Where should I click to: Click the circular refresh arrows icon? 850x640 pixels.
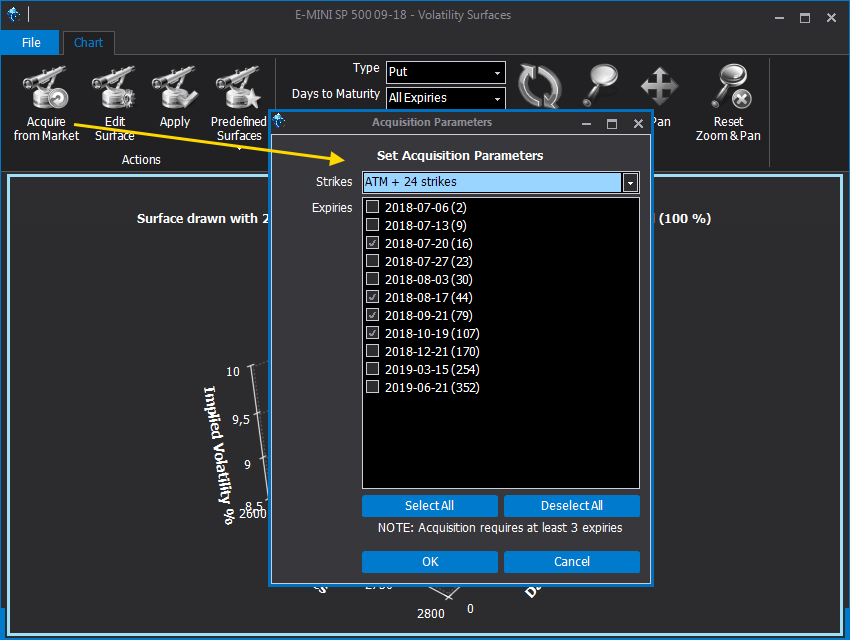point(540,87)
